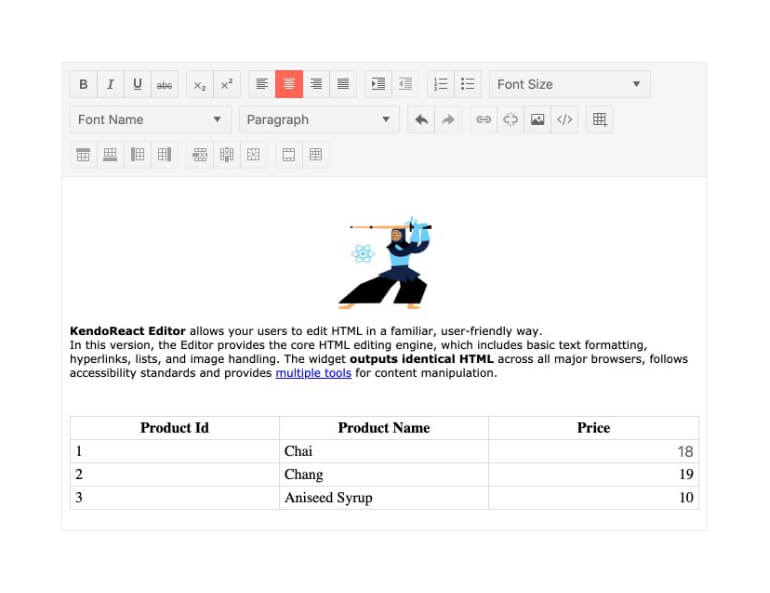
Task: Click the 'Product Name' table header
Action: click(x=384, y=428)
